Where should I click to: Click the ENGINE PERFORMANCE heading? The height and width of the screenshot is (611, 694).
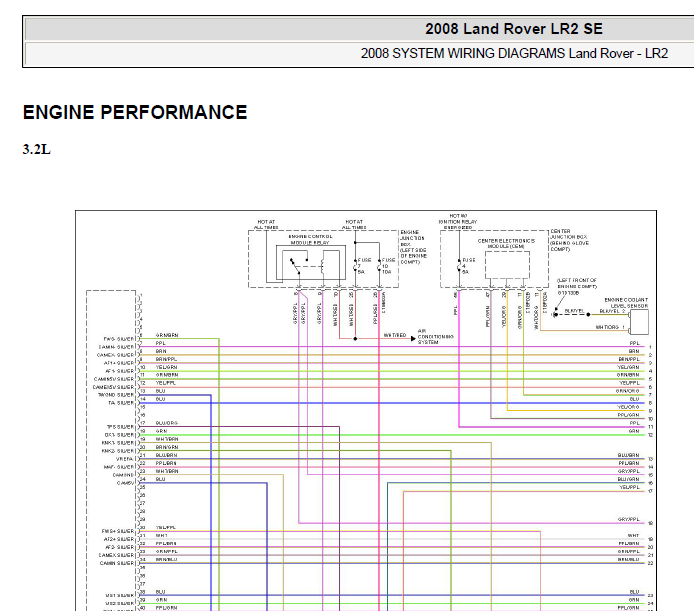(x=135, y=112)
